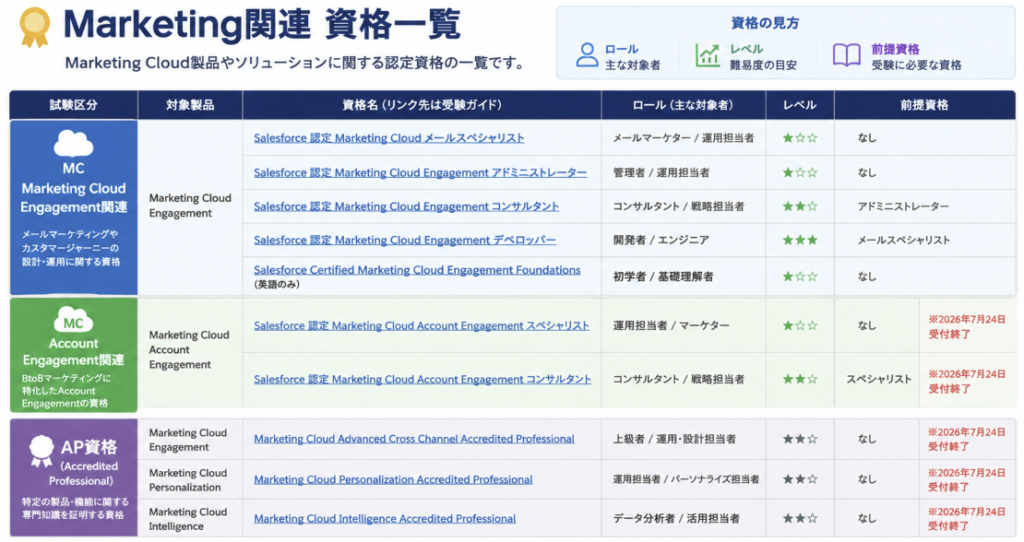Click the three-star rating for デベロッパー
This screenshot has height=542, width=1024.
[800, 240]
